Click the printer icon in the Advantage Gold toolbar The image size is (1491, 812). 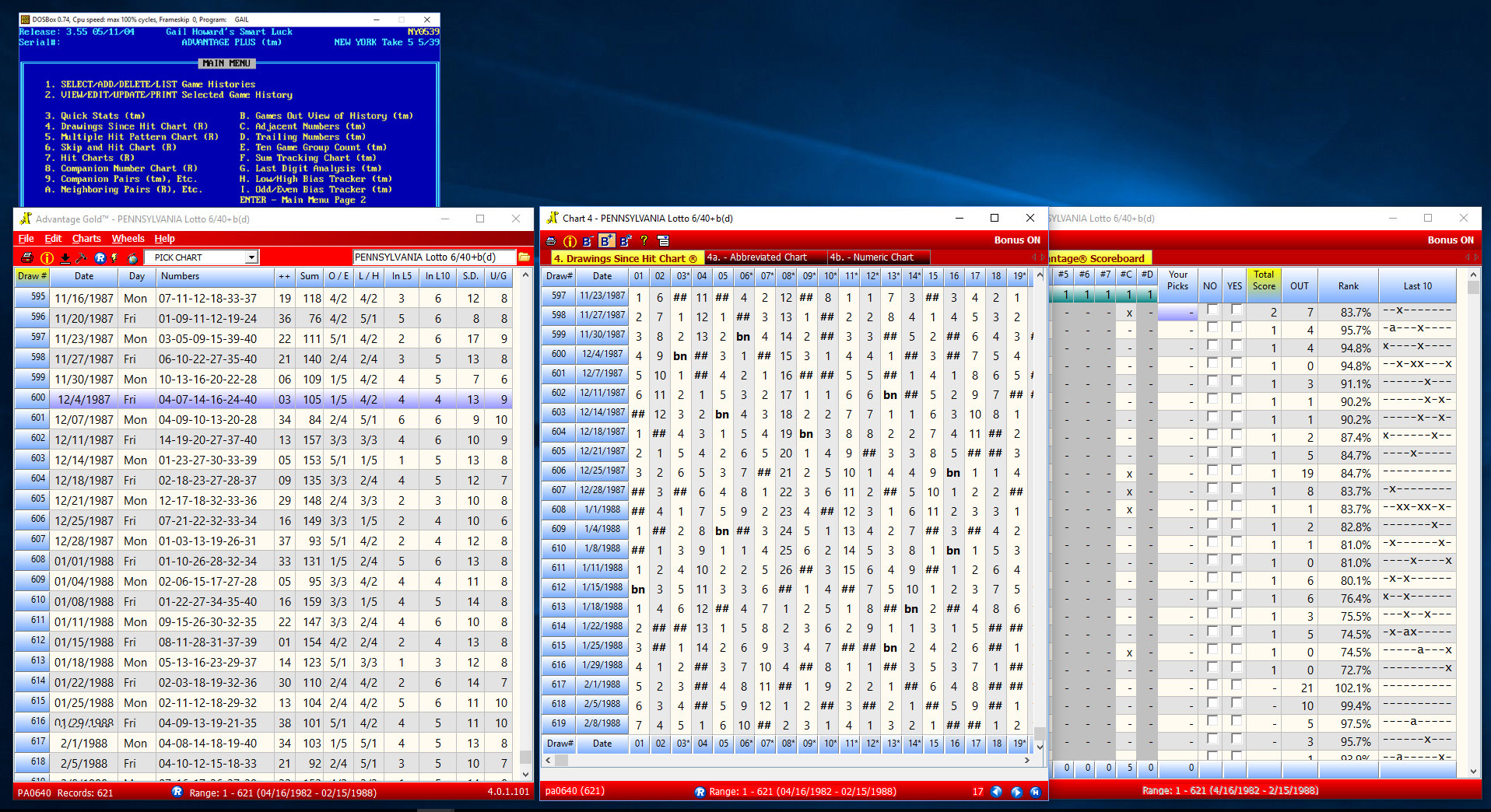point(27,257)
